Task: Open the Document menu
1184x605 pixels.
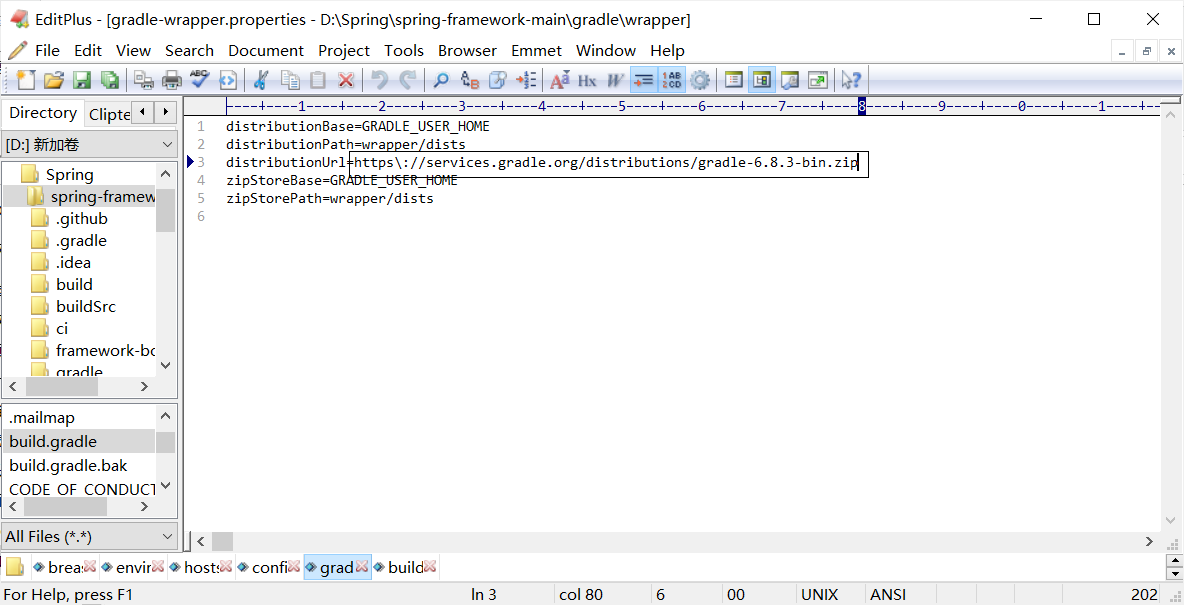Action: pos(266,51)
